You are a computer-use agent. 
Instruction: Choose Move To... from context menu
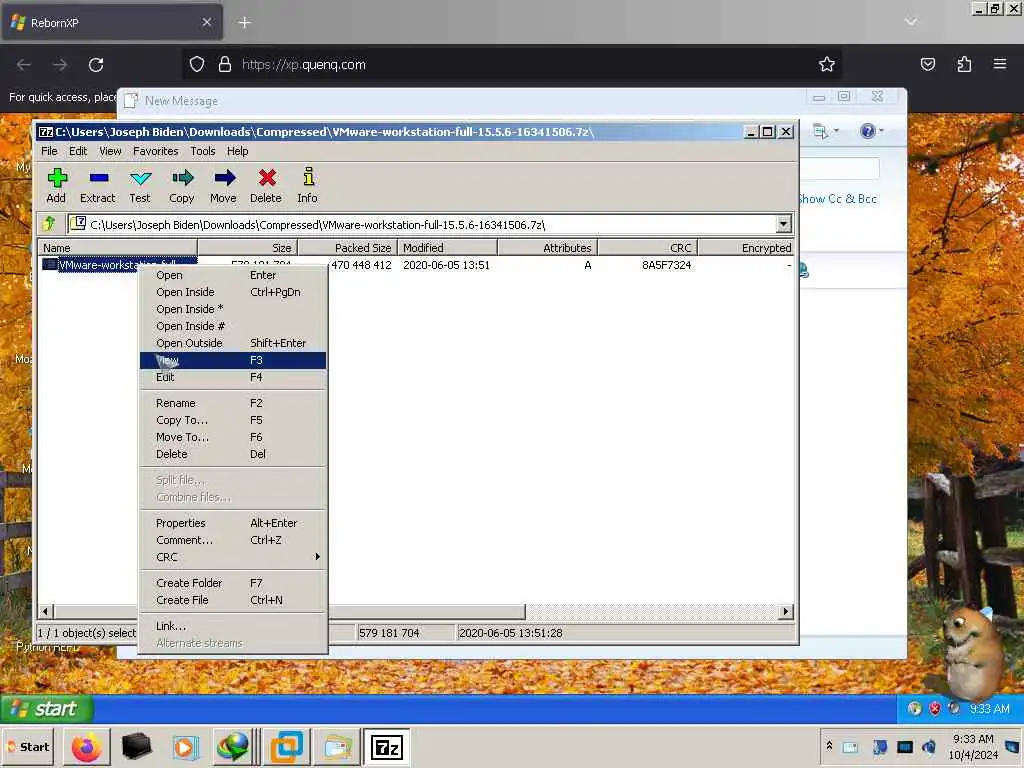point(232,437)
